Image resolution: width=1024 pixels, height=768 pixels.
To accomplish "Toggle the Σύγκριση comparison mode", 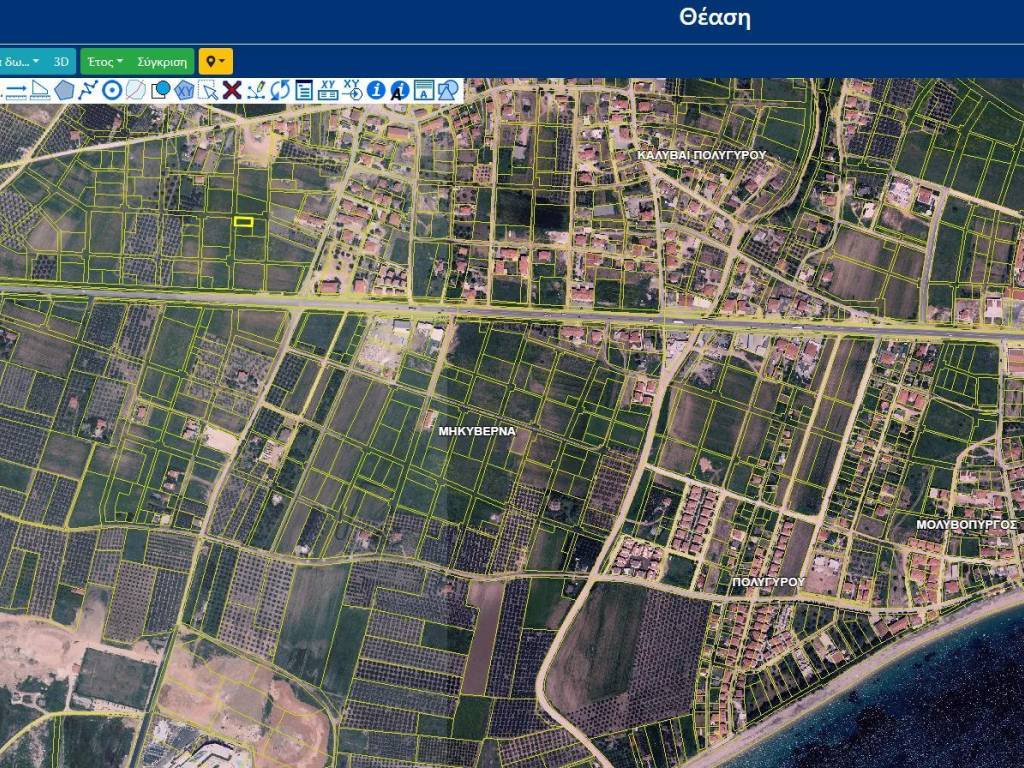I will pos(161,61).
